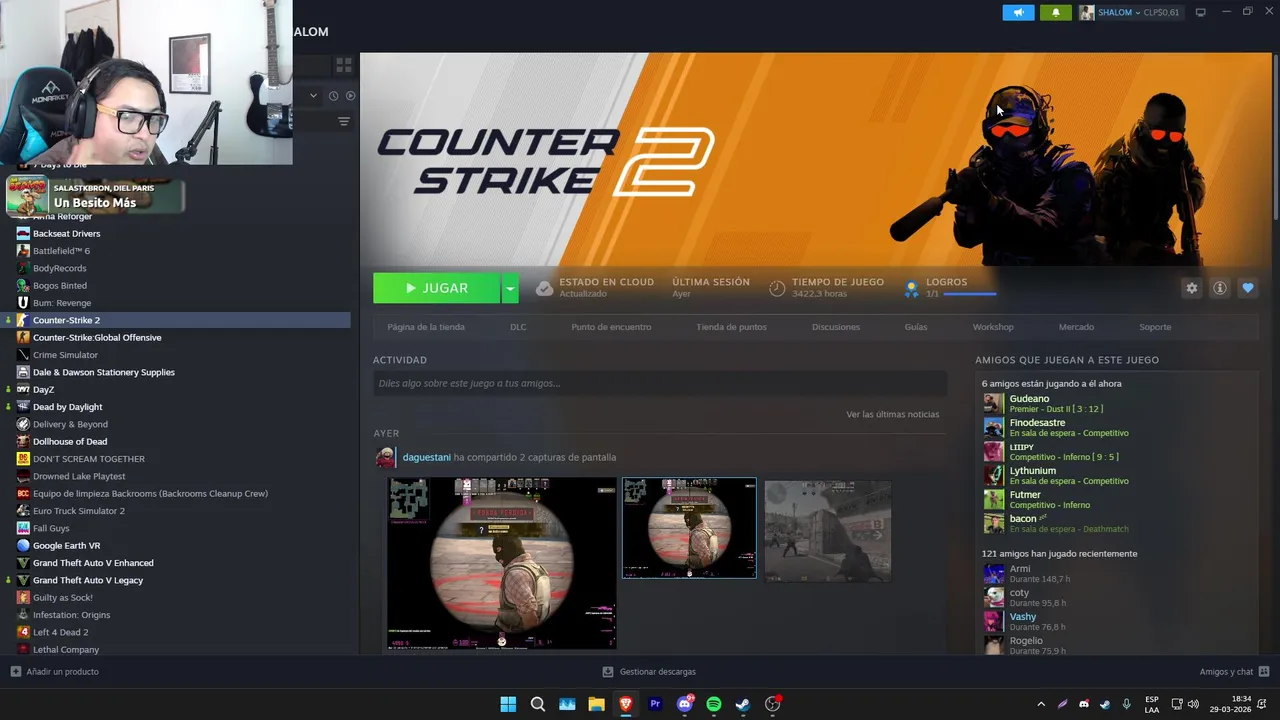
Task: Open Spotify from taskbar
Action: pyautogui.click(x=714, y=704)
